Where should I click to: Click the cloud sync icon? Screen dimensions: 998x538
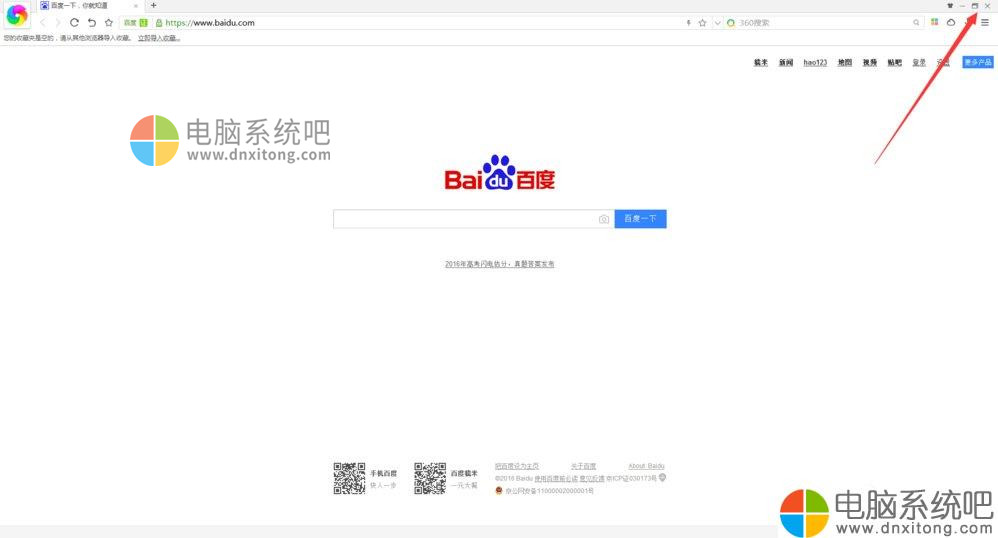951,22
